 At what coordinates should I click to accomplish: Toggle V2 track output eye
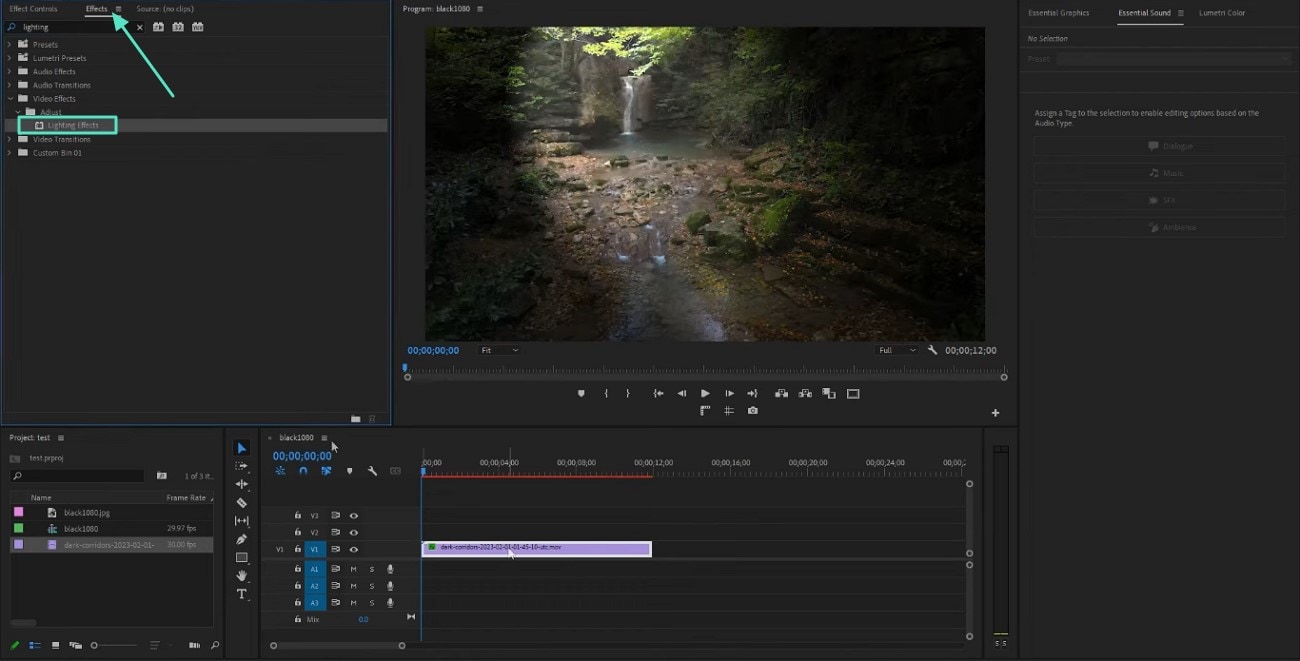(x=354, y=533)
